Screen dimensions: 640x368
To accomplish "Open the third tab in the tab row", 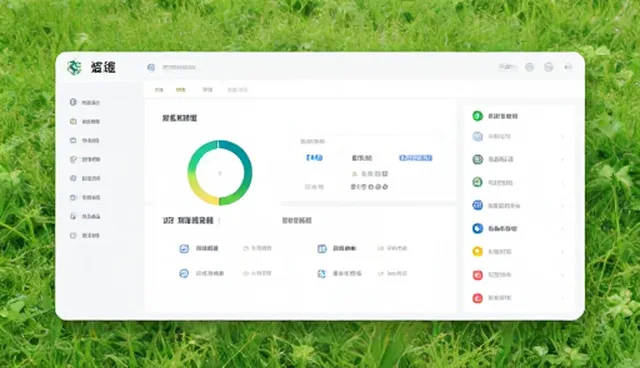I will (x=207, y=90).
